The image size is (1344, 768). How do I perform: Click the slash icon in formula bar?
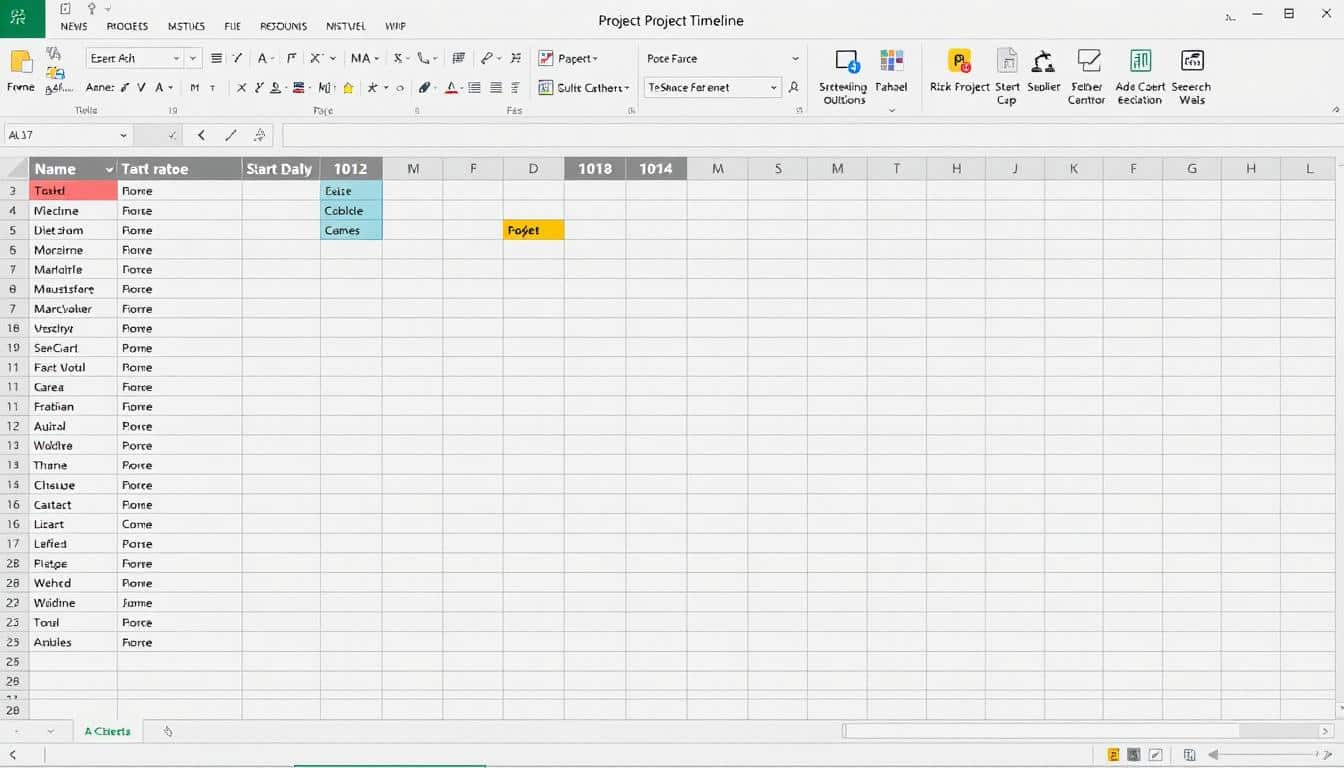tap(231, 135)
